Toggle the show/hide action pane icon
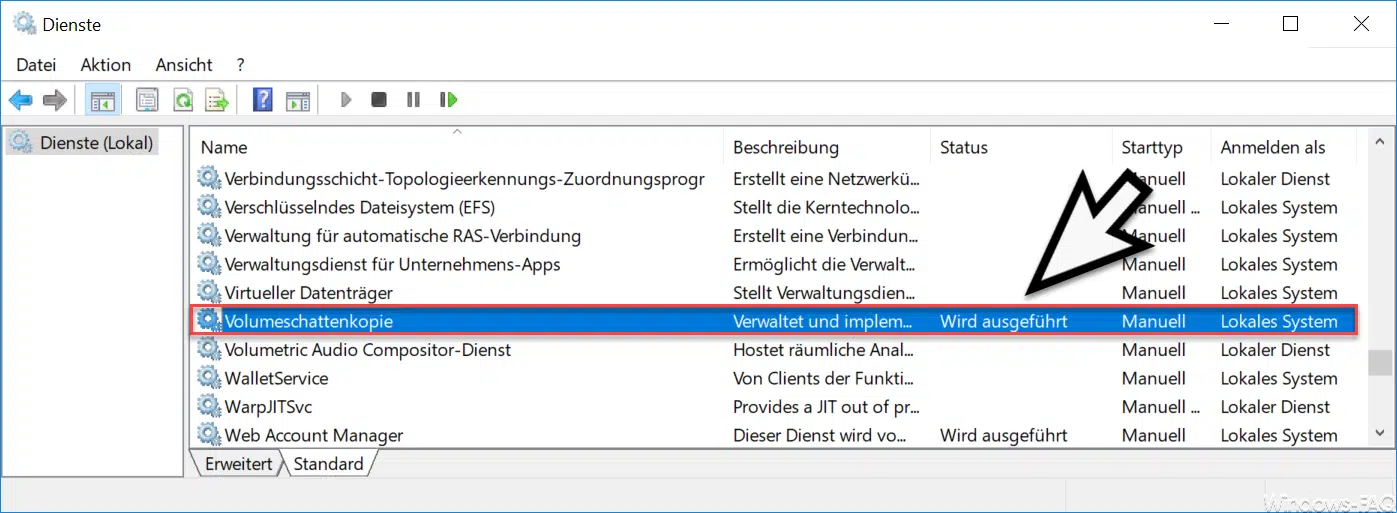 click(298, 100)
